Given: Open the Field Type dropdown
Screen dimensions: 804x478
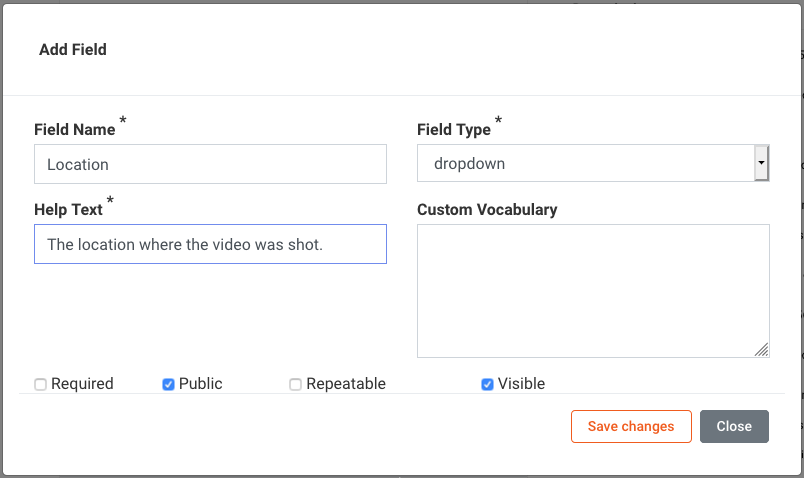Looking at the screenshot, I should (585, 163).
